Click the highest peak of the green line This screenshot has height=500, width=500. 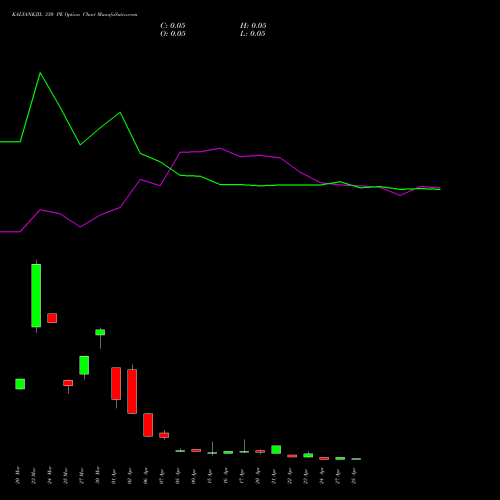coord(40,73)
